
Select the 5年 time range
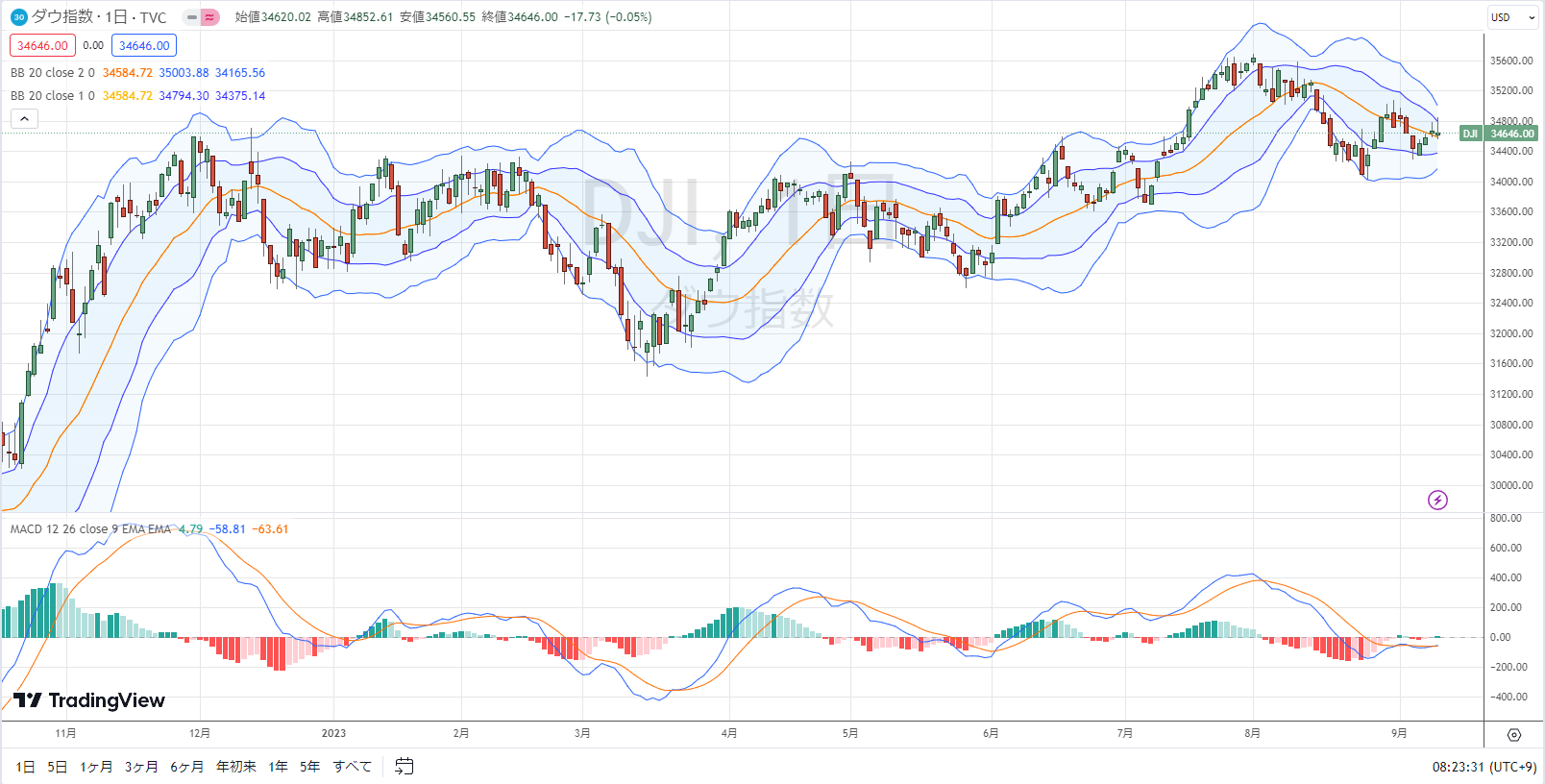[x=309, y=767]
